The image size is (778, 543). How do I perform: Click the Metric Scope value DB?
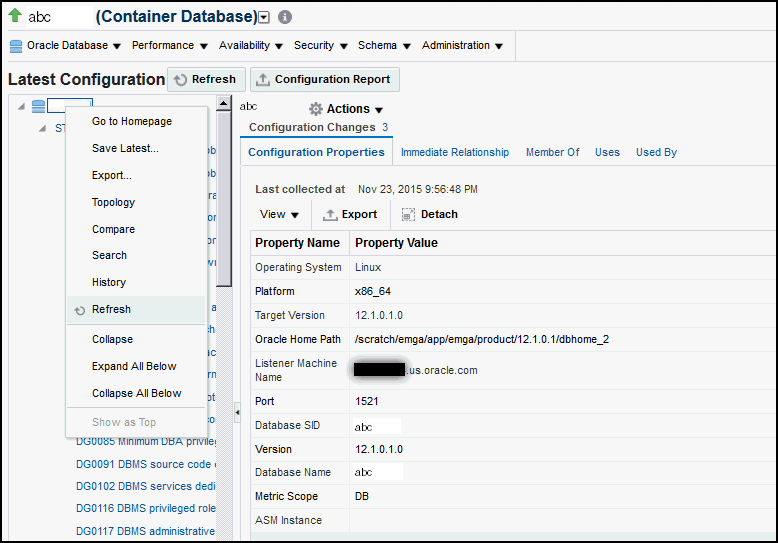click(362, 496)
